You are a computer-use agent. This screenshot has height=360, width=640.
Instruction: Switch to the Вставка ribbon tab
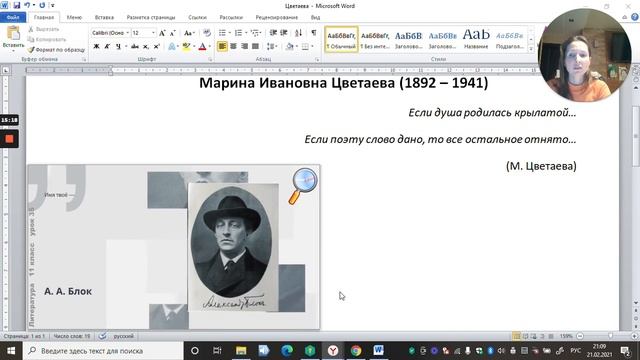pos(104,18)
